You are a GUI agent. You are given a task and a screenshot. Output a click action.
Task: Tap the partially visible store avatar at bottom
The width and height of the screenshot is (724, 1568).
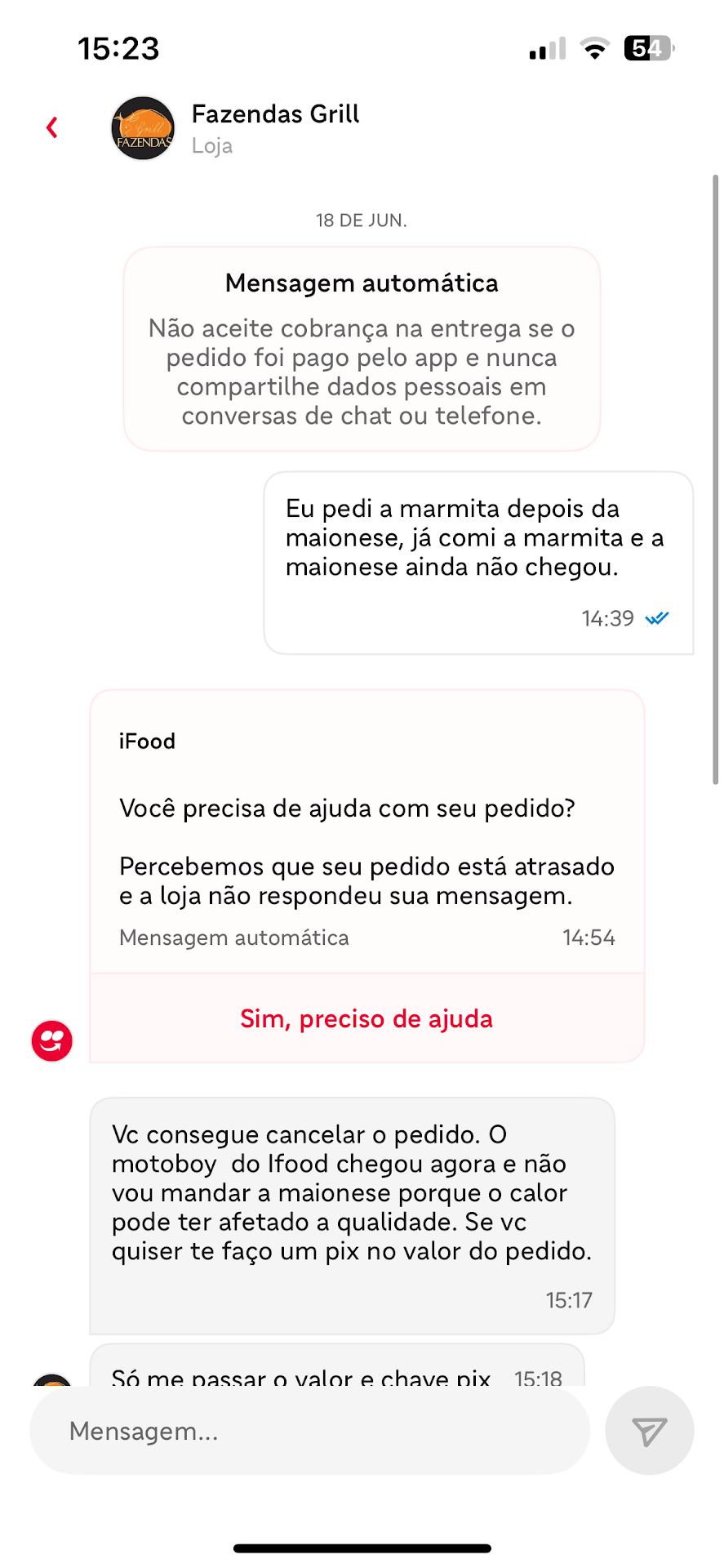(52, 1379)
